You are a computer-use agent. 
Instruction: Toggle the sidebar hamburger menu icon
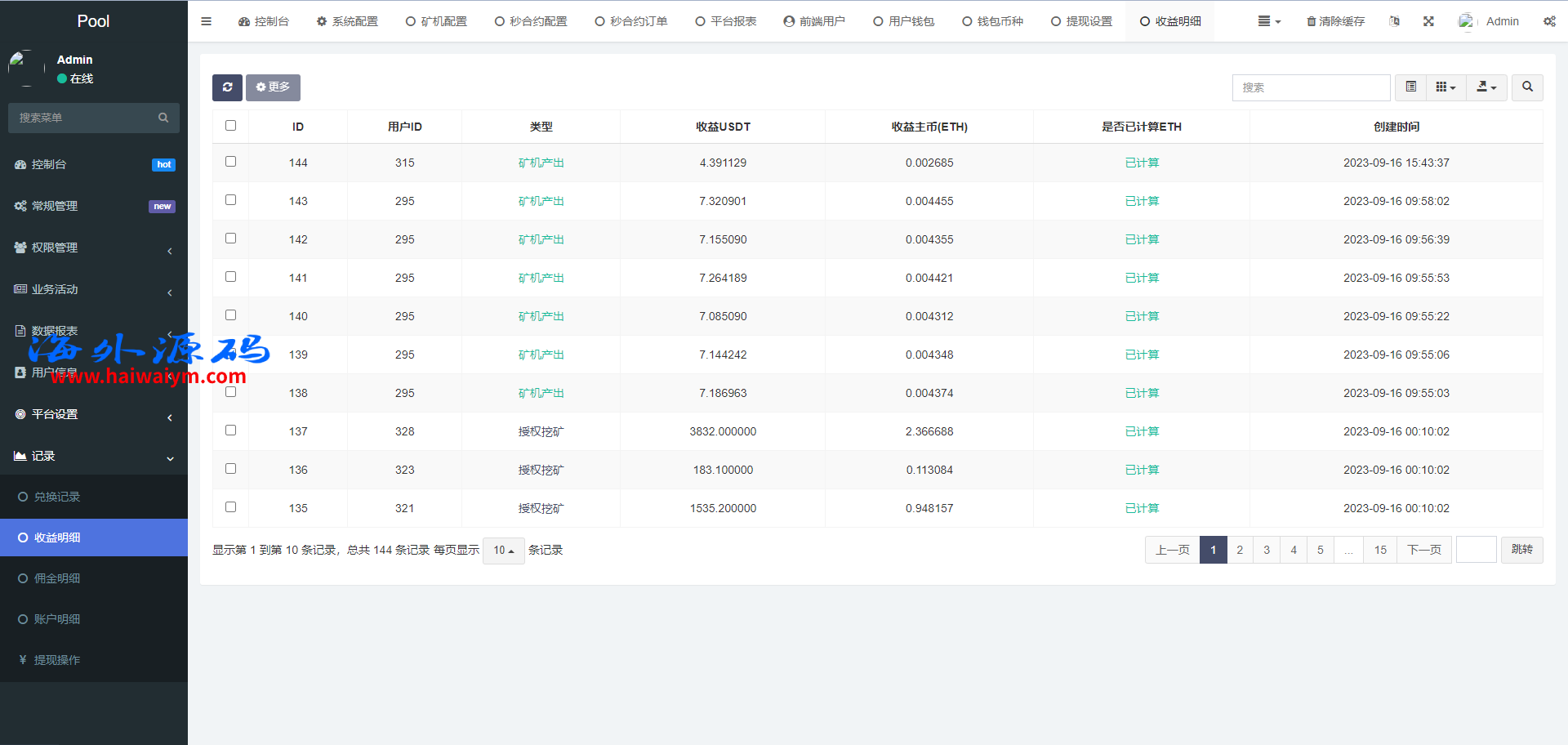click(206, 21)
